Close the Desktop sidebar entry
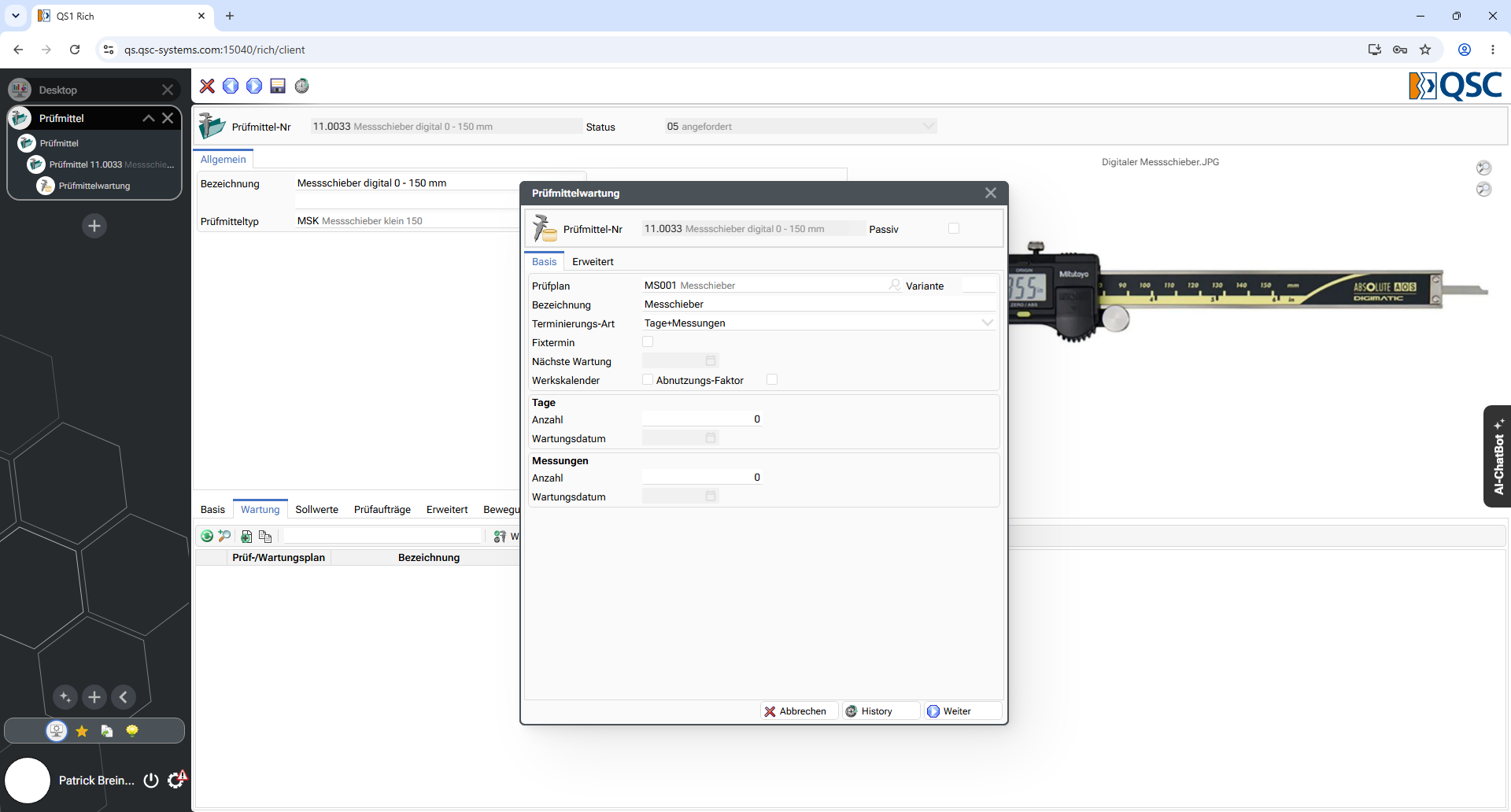Viewport: 1511px width, 812px height. click(168, 90)
